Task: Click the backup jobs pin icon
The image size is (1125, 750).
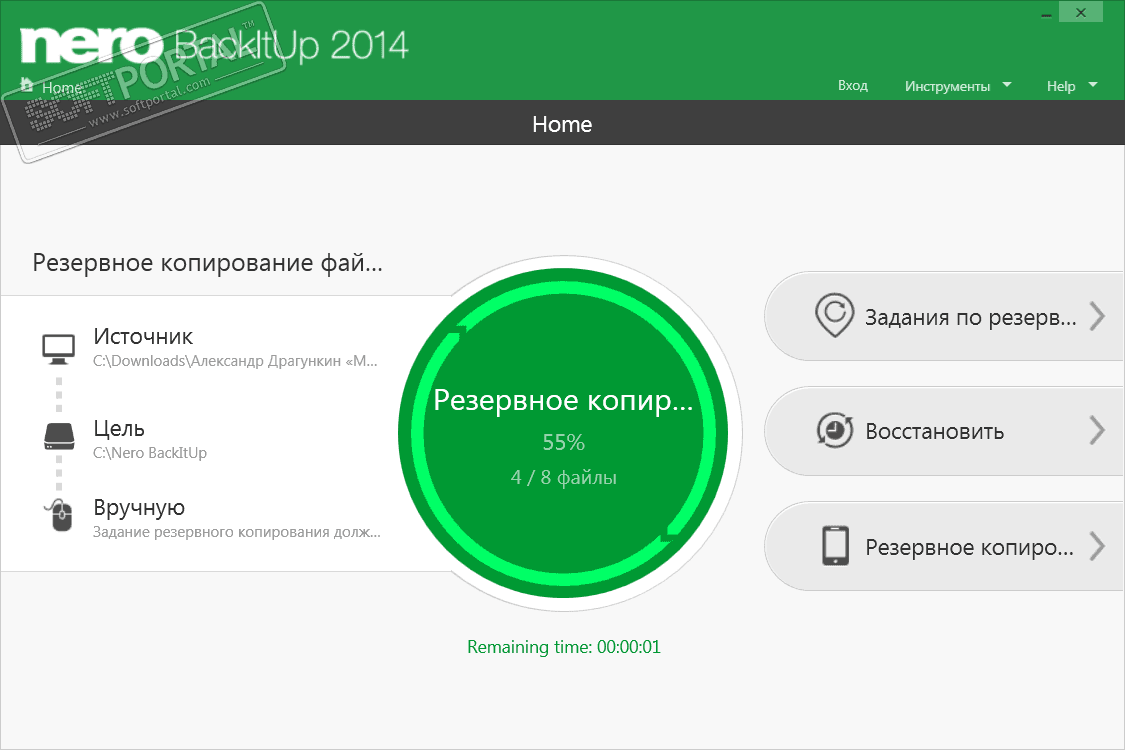Action: point(834,315)
